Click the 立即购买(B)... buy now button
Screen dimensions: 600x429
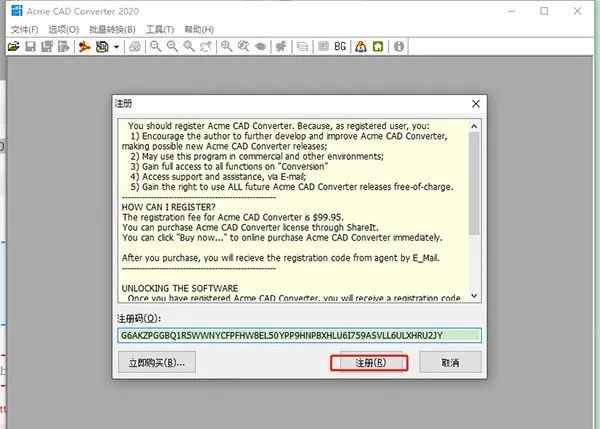pos(157,362)
